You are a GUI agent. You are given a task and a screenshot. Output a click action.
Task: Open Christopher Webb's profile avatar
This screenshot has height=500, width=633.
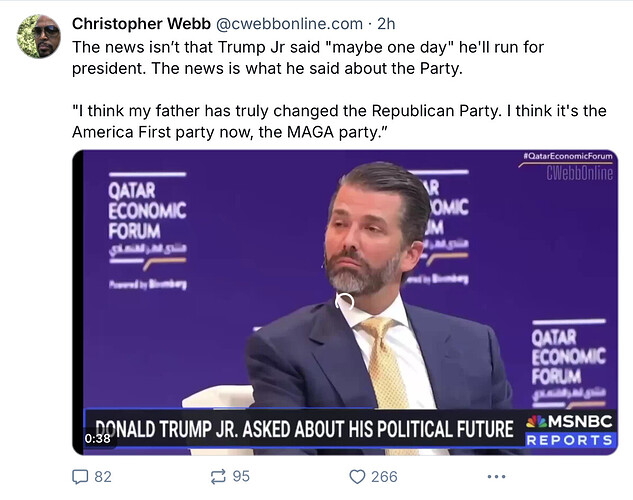click(39, 37)
